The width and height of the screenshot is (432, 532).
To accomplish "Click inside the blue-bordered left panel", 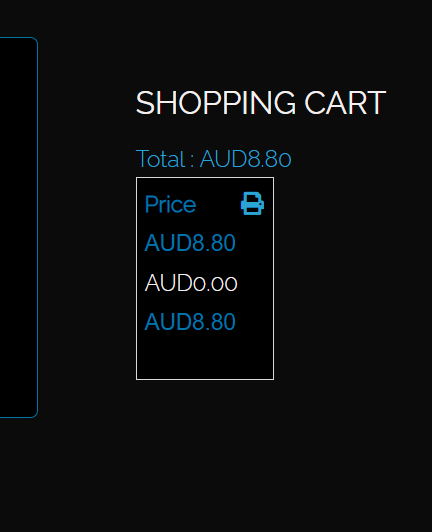I will (x=17, y=227).
